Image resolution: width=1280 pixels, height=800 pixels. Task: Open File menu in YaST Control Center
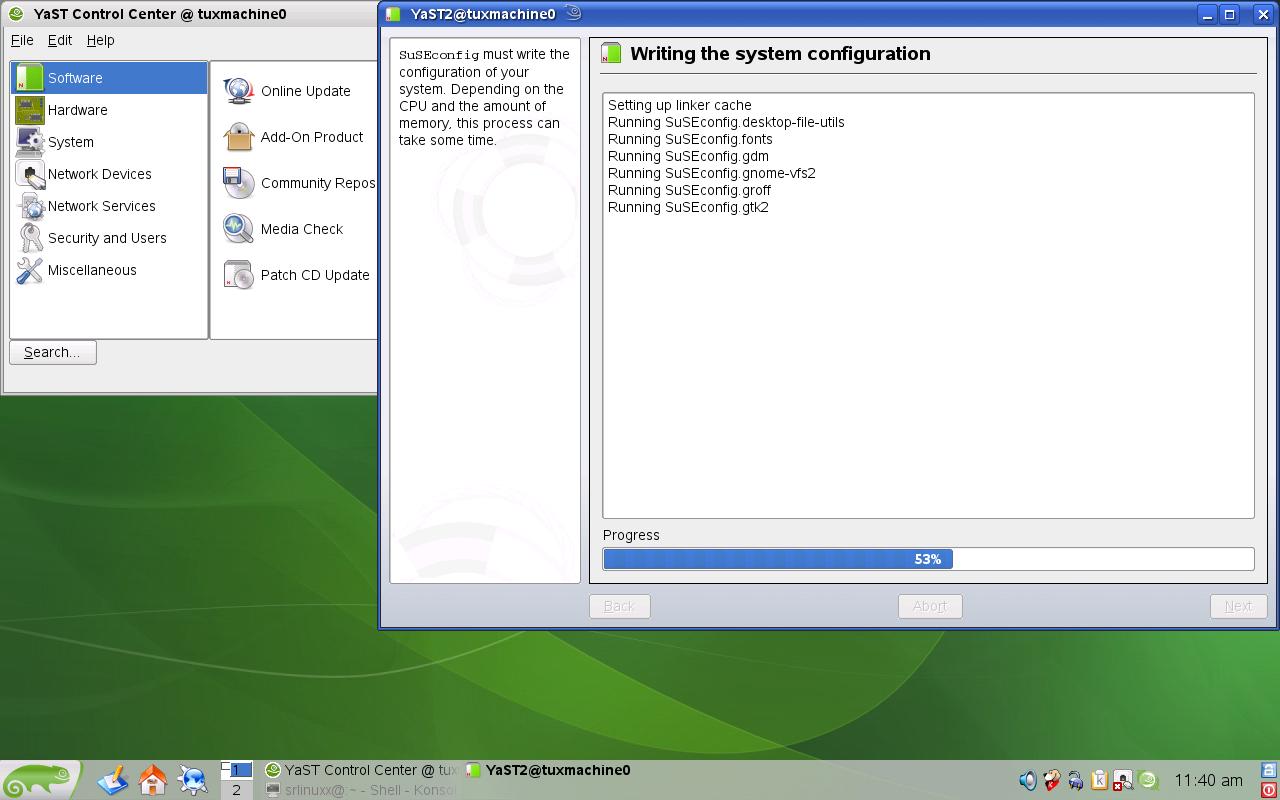coord(22,40)
